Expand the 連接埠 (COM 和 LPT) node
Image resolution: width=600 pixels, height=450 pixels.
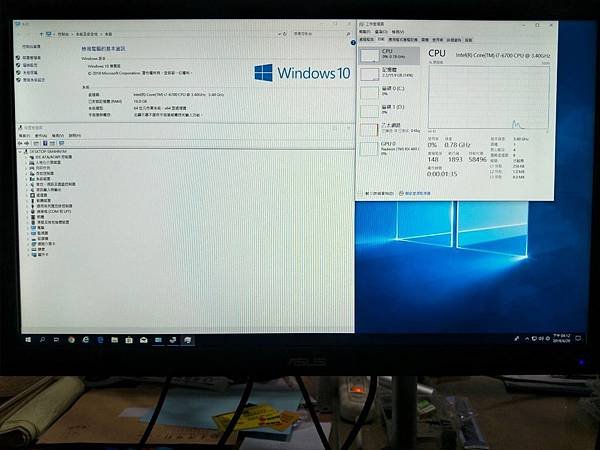coord(27,212)
